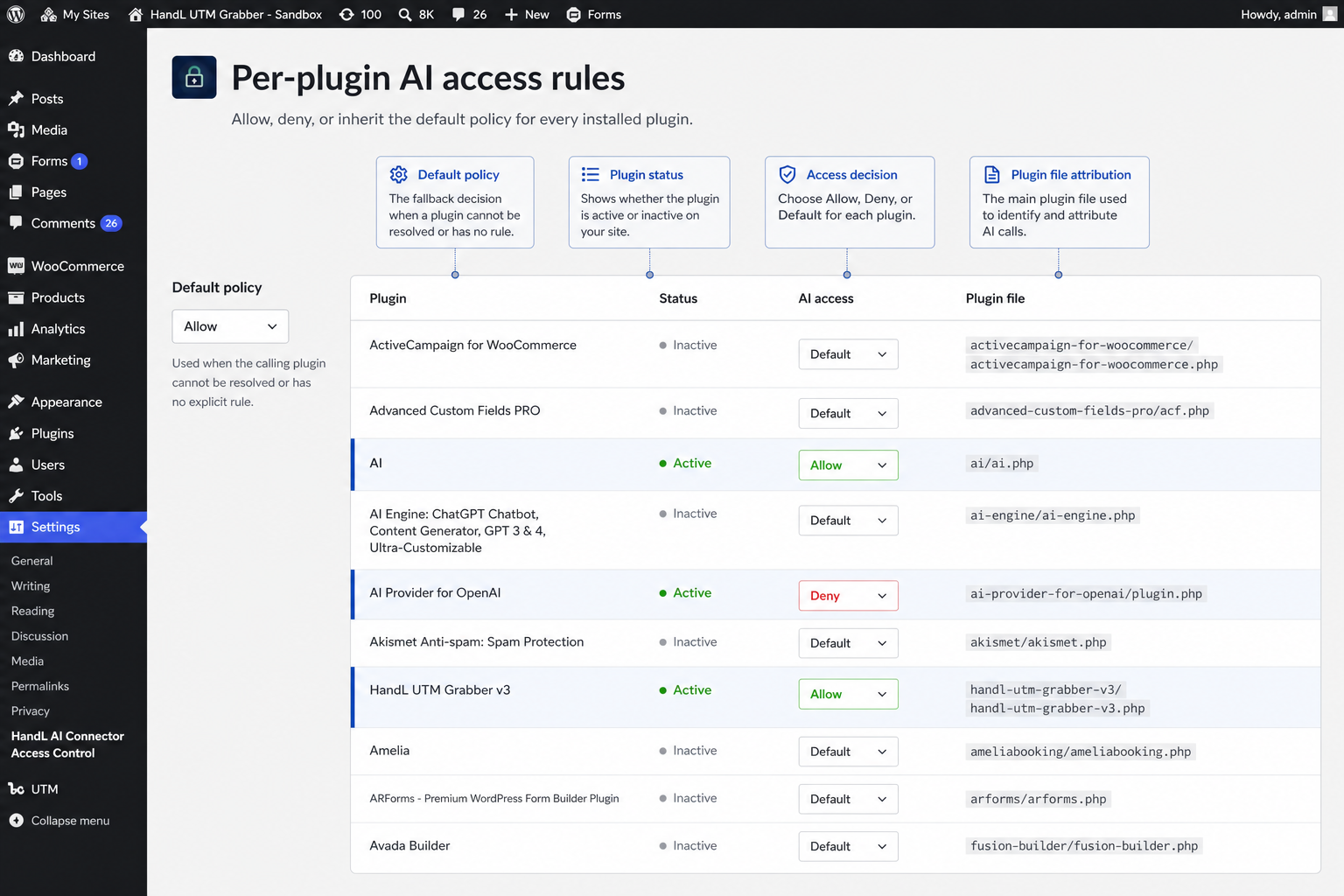Open AI access dropdown for AI Engine row
The width and height of the screenshot is (1344, 896).
pos(848,520)
